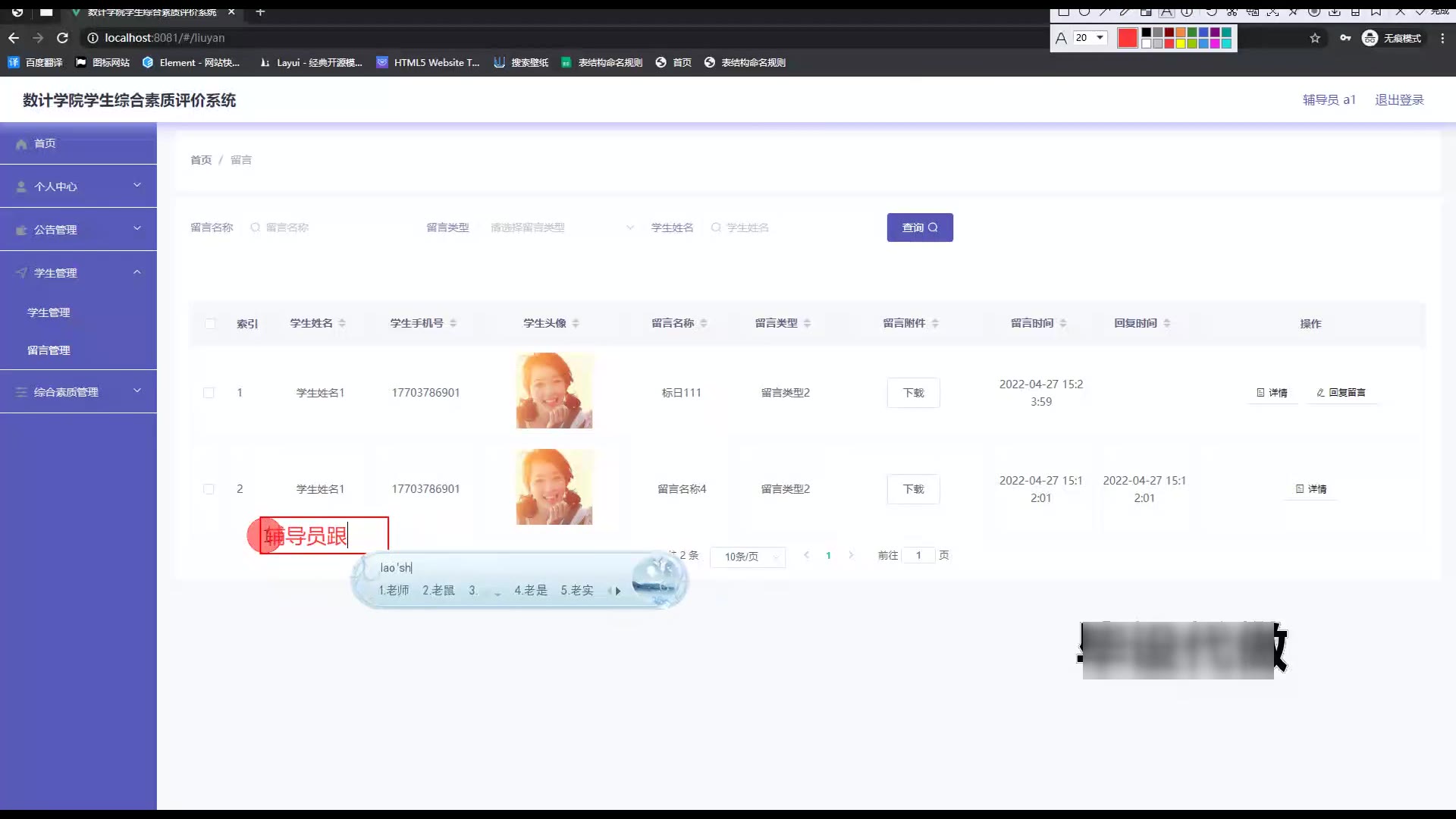This screenshot has height=819, width=1456.
Task: Open 留言管理 in the sidebar
Action: click(49, 350)
